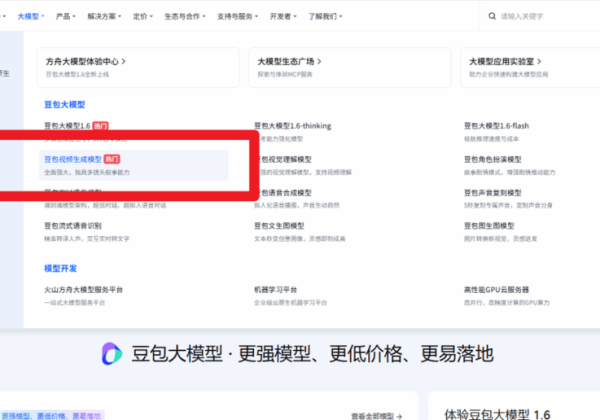Click the 助力企业快速构建大模型应用 subtitle
The width and height of the screenshot is (600, 420).
(509, 74)
